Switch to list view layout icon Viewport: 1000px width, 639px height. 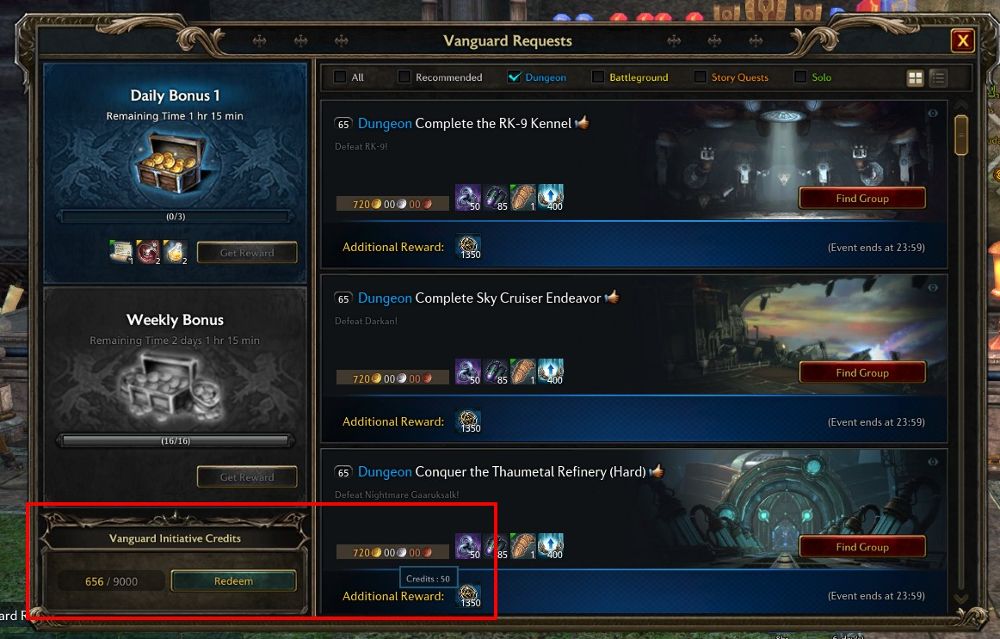pos(938,78)
